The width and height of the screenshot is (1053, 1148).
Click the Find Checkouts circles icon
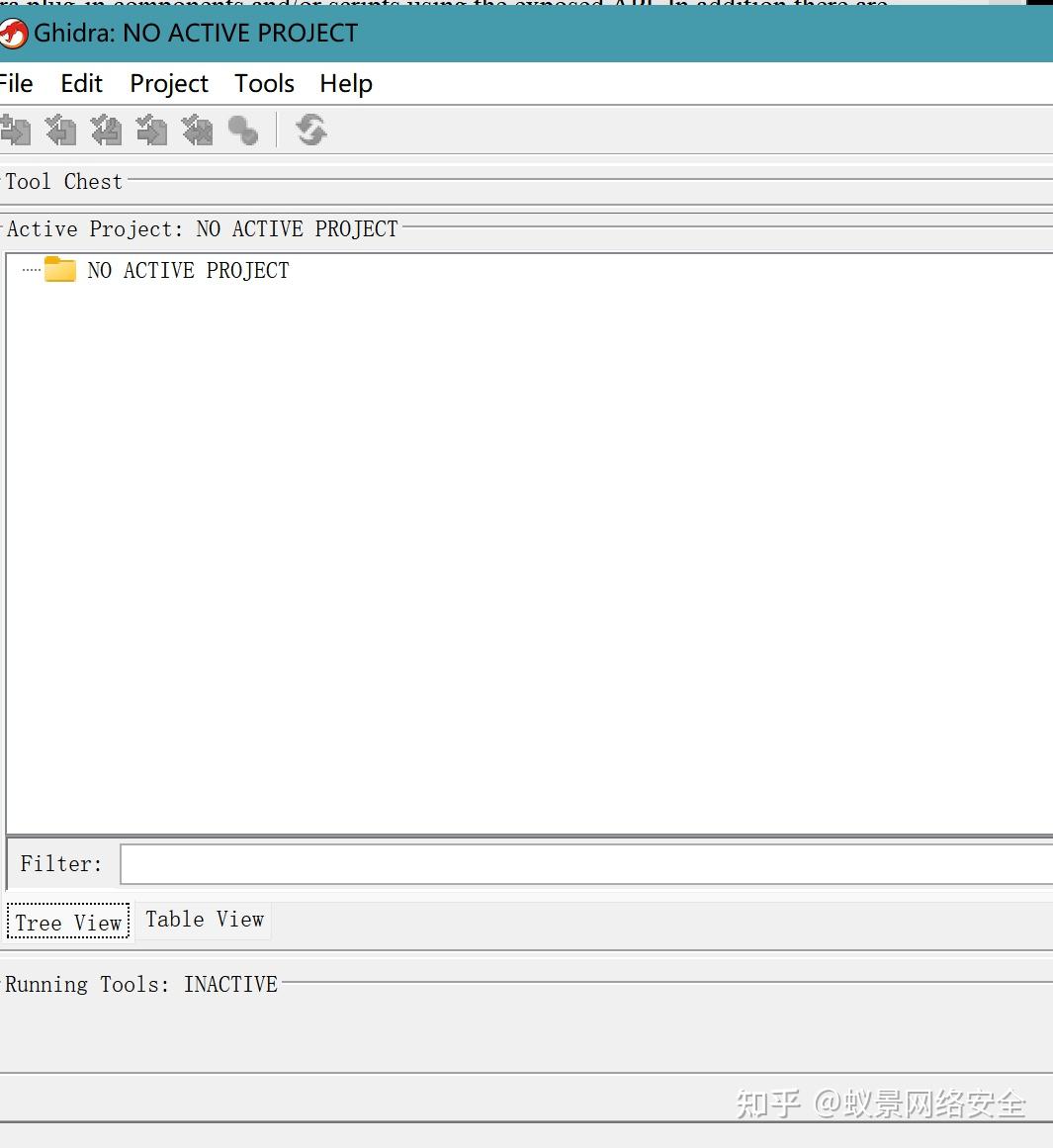(x=243, y=132)
